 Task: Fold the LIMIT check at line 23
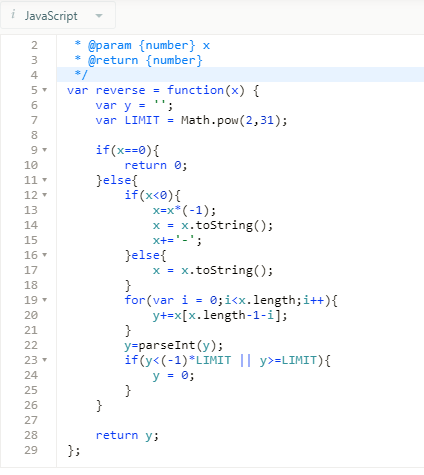45,360
